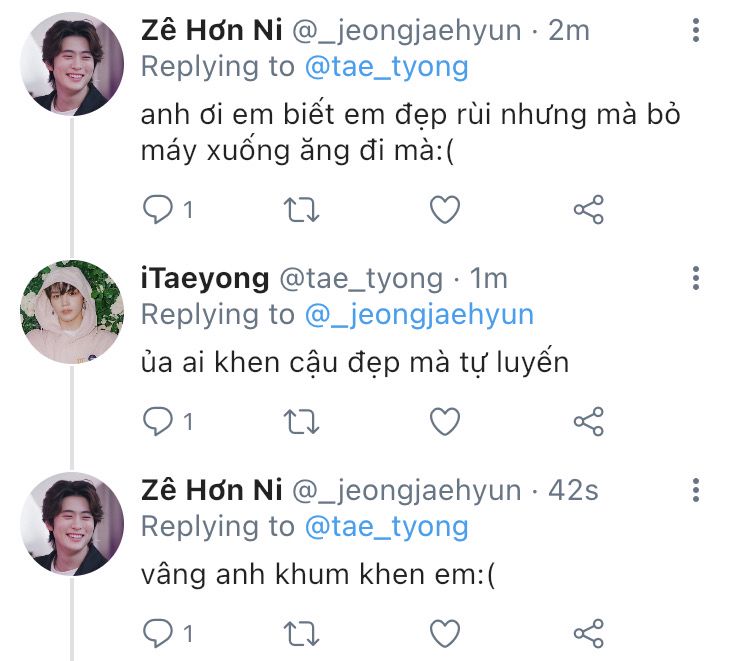The width and height of the screenshot is (750, 661).
Task: Open @_jeongjaehyun mention in iTaeyong's reply
Action: click(x=420, y=315)
